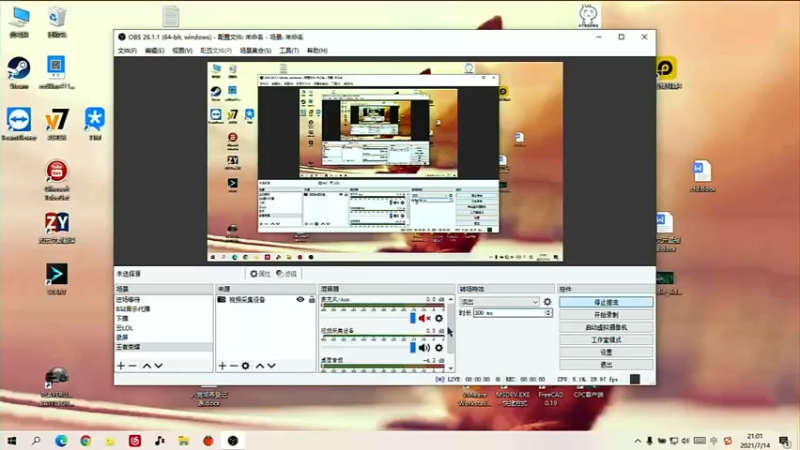The height and width of the screenshot is (450, 800).
Task: Open the 编辑(E) menu
Action: pyautogui.click(x=155, y=51)
